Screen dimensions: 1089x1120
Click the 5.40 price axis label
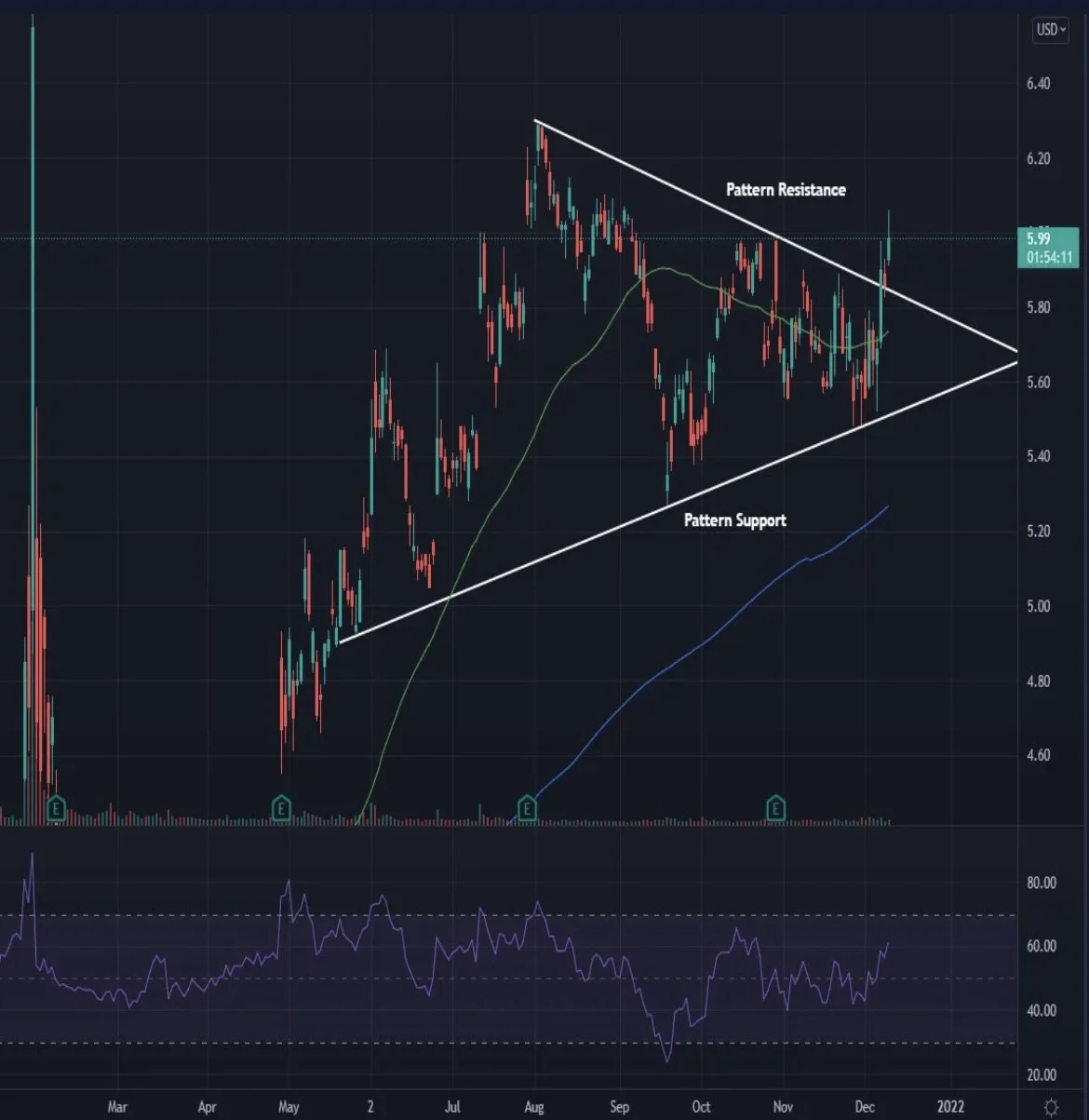(x=1039, y=456)
